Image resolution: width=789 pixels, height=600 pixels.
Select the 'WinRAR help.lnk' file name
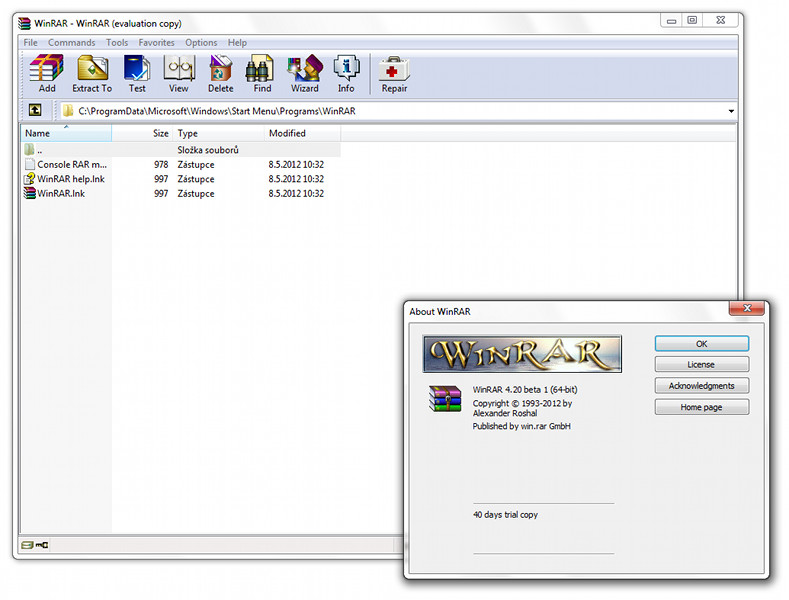tap(71, 179)
